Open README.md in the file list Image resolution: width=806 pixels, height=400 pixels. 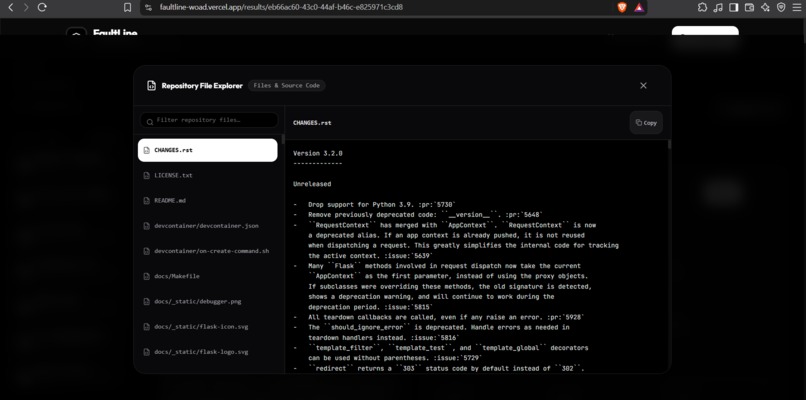pos(208,201)
